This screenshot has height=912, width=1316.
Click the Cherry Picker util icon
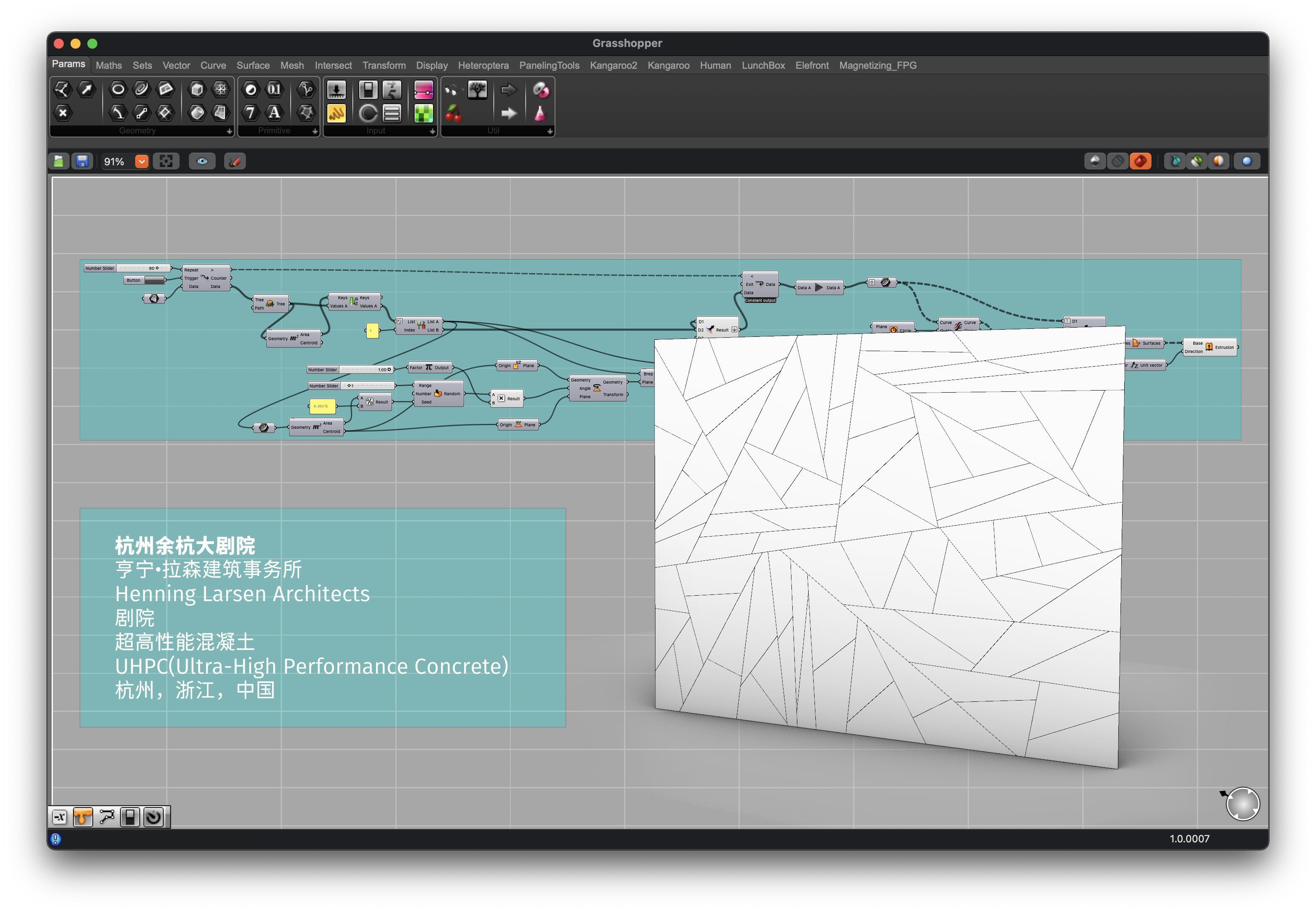pos(453,113)
